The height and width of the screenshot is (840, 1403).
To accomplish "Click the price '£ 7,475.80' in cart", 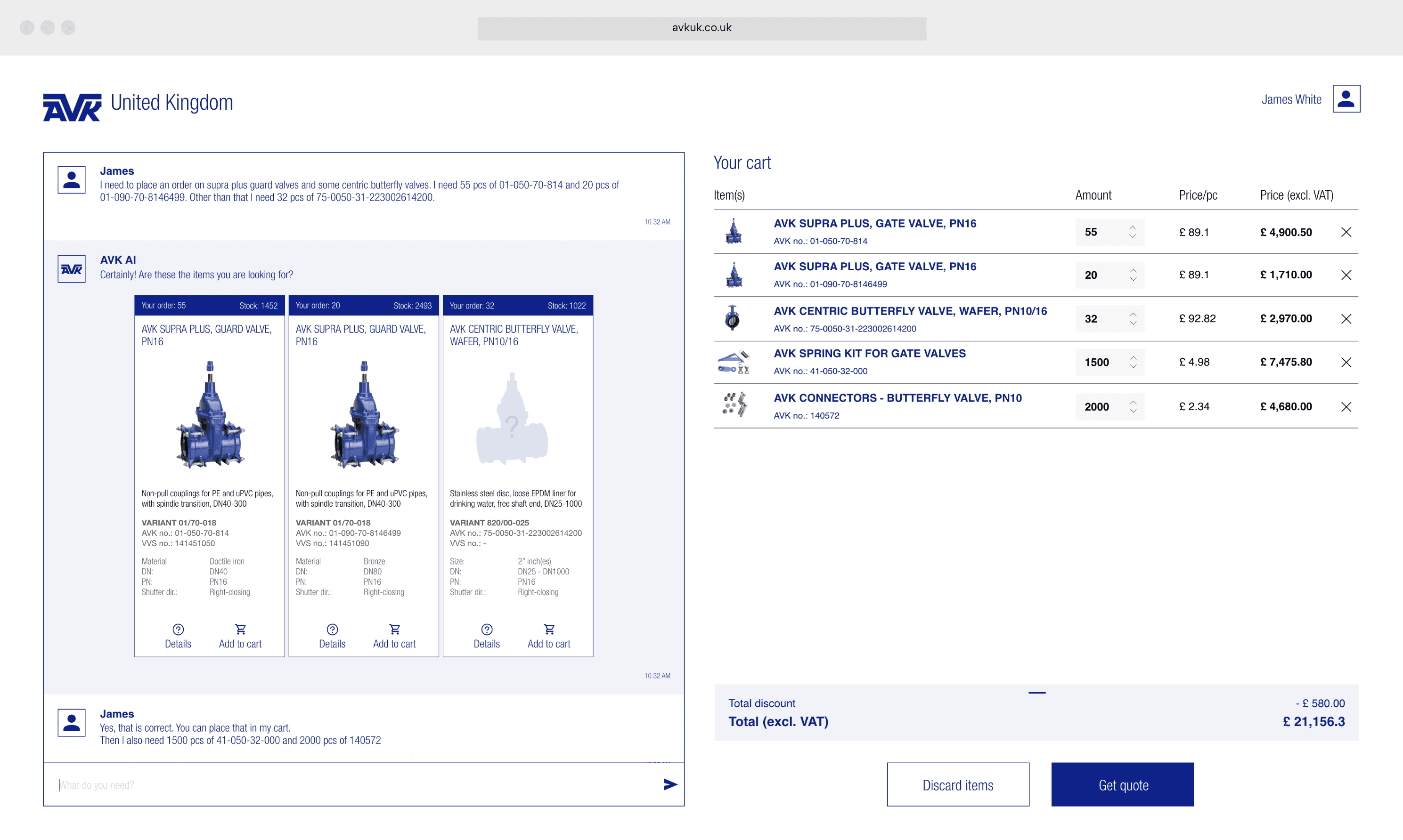I will coord(1286,362).
